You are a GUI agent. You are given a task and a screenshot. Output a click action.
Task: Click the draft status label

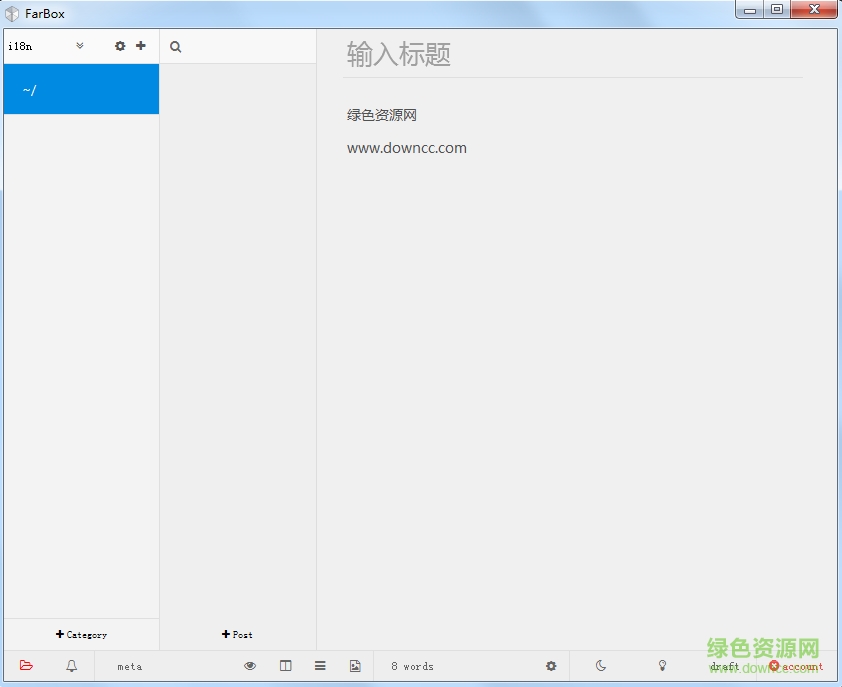[724, 666]
